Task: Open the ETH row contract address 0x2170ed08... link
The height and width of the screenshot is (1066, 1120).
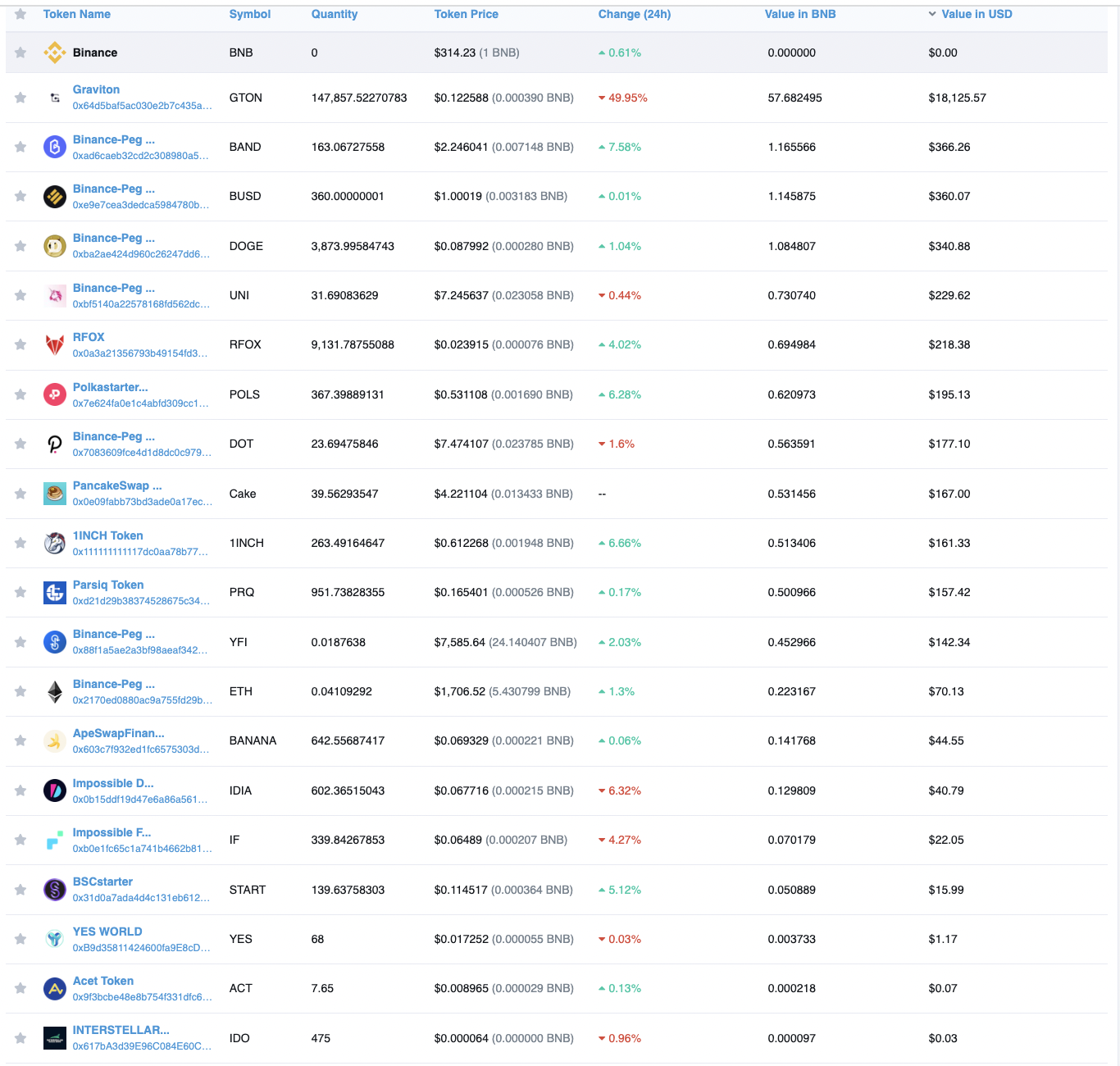Action: (x=143, y=700)
